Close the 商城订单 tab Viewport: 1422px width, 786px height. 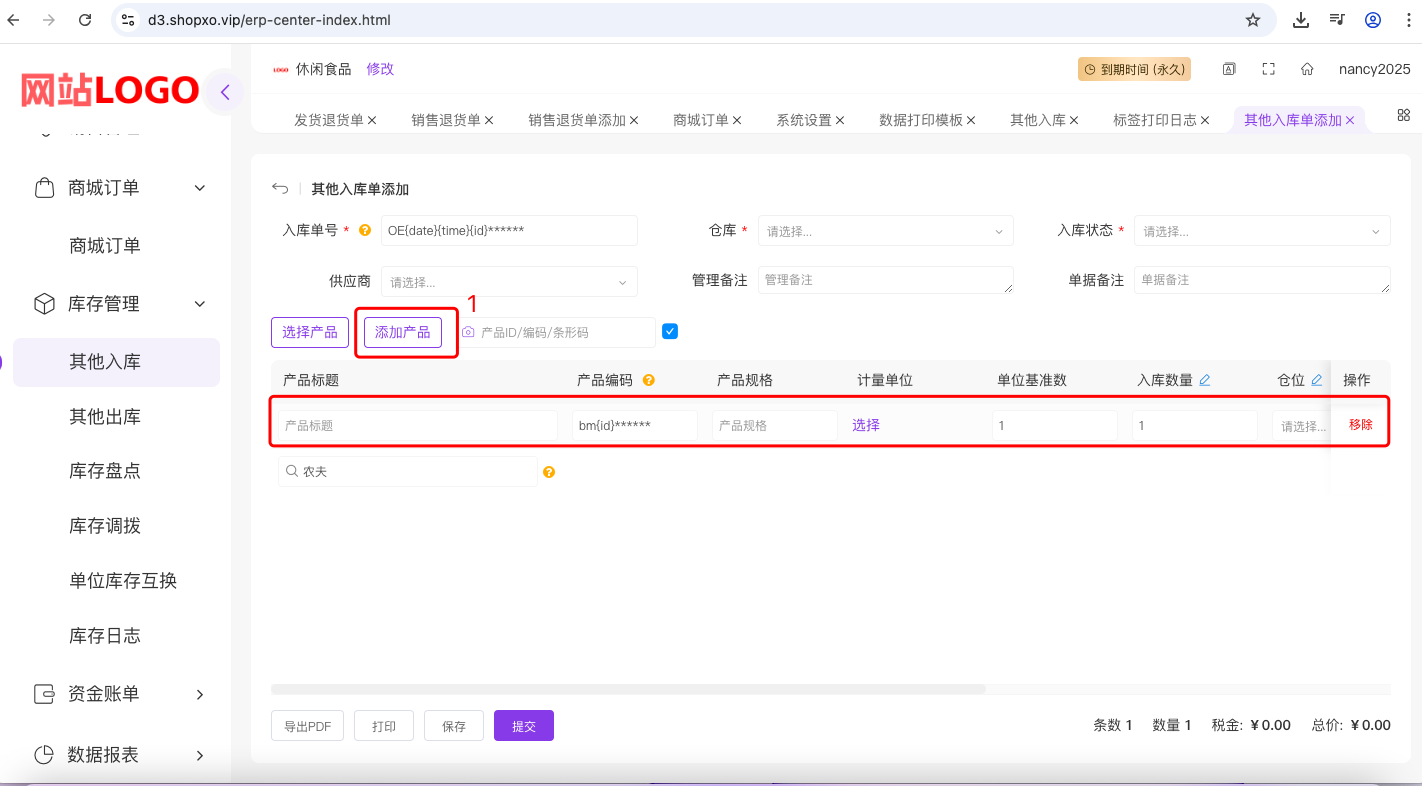pyautogui.click(x=737, y=120)
